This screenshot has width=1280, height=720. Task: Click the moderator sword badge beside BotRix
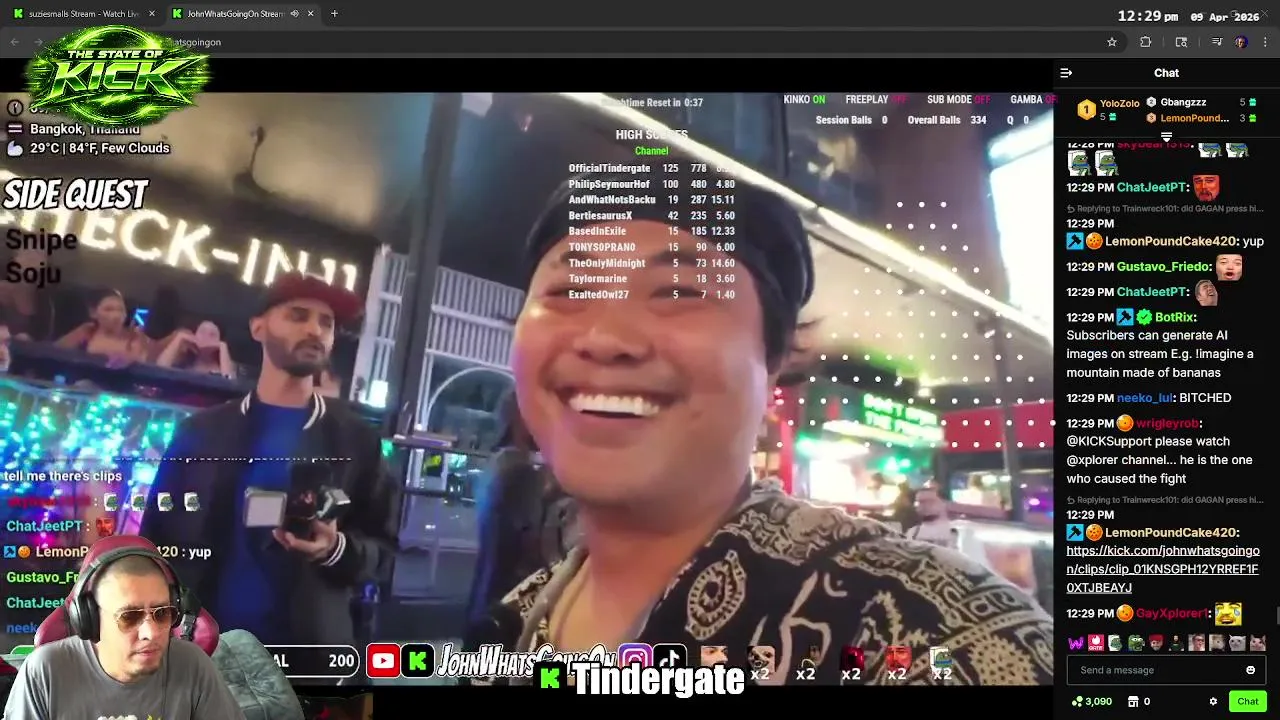click(x=1125, y=317)
